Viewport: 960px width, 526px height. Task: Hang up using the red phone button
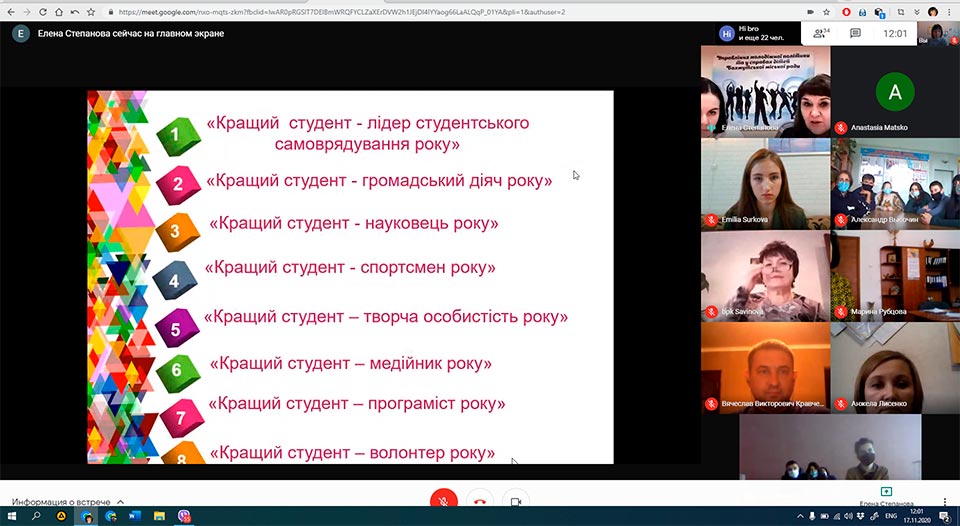coord(479,500)
